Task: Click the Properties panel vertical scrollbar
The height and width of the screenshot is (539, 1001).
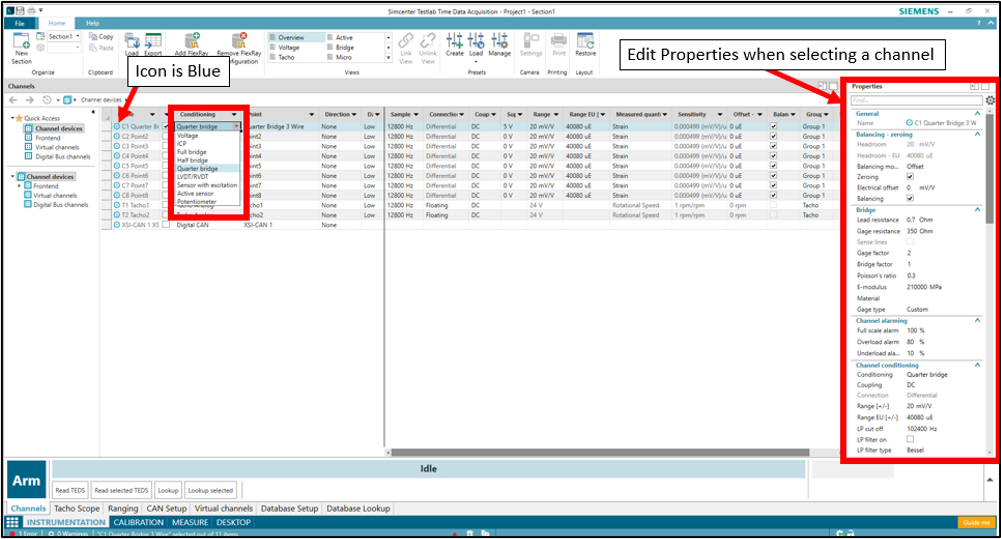Action: tap(990, 169)
